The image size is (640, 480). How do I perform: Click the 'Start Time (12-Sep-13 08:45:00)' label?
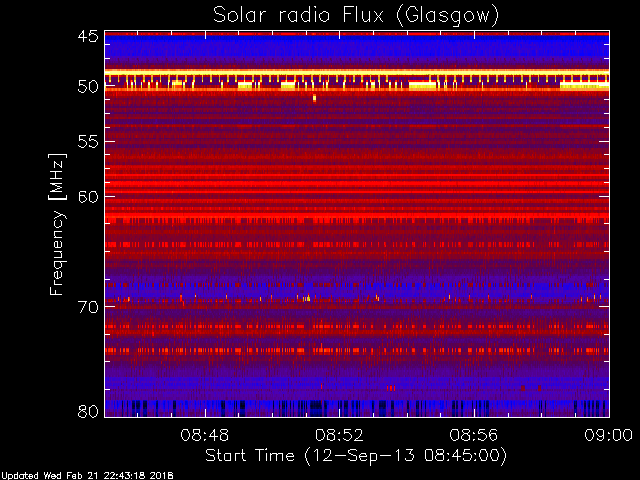coord(356,456)
